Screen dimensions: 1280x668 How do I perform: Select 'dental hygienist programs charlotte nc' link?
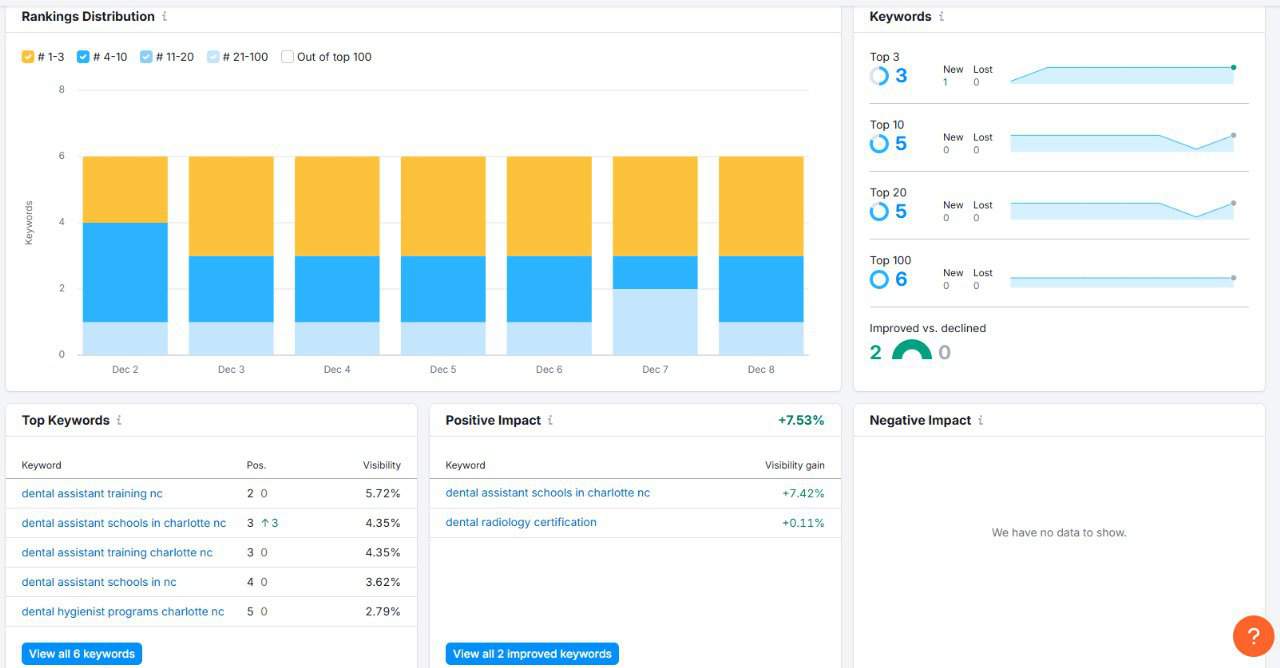click(123, 612)
